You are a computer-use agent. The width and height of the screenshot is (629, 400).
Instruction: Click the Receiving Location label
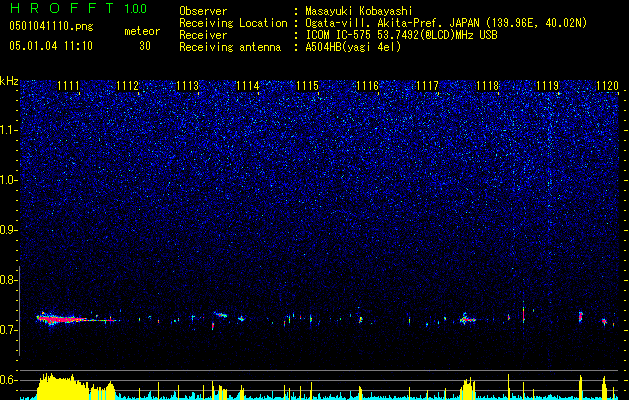[233, 23]
